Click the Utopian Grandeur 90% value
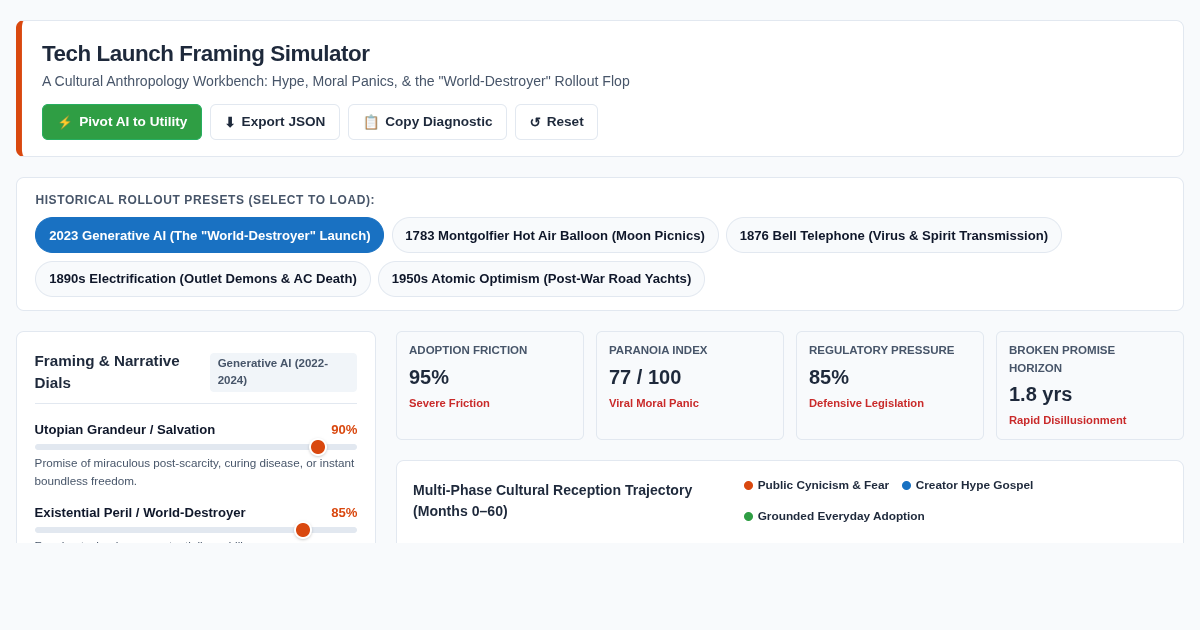This screenshot has height=630, width=1200. 344,430
